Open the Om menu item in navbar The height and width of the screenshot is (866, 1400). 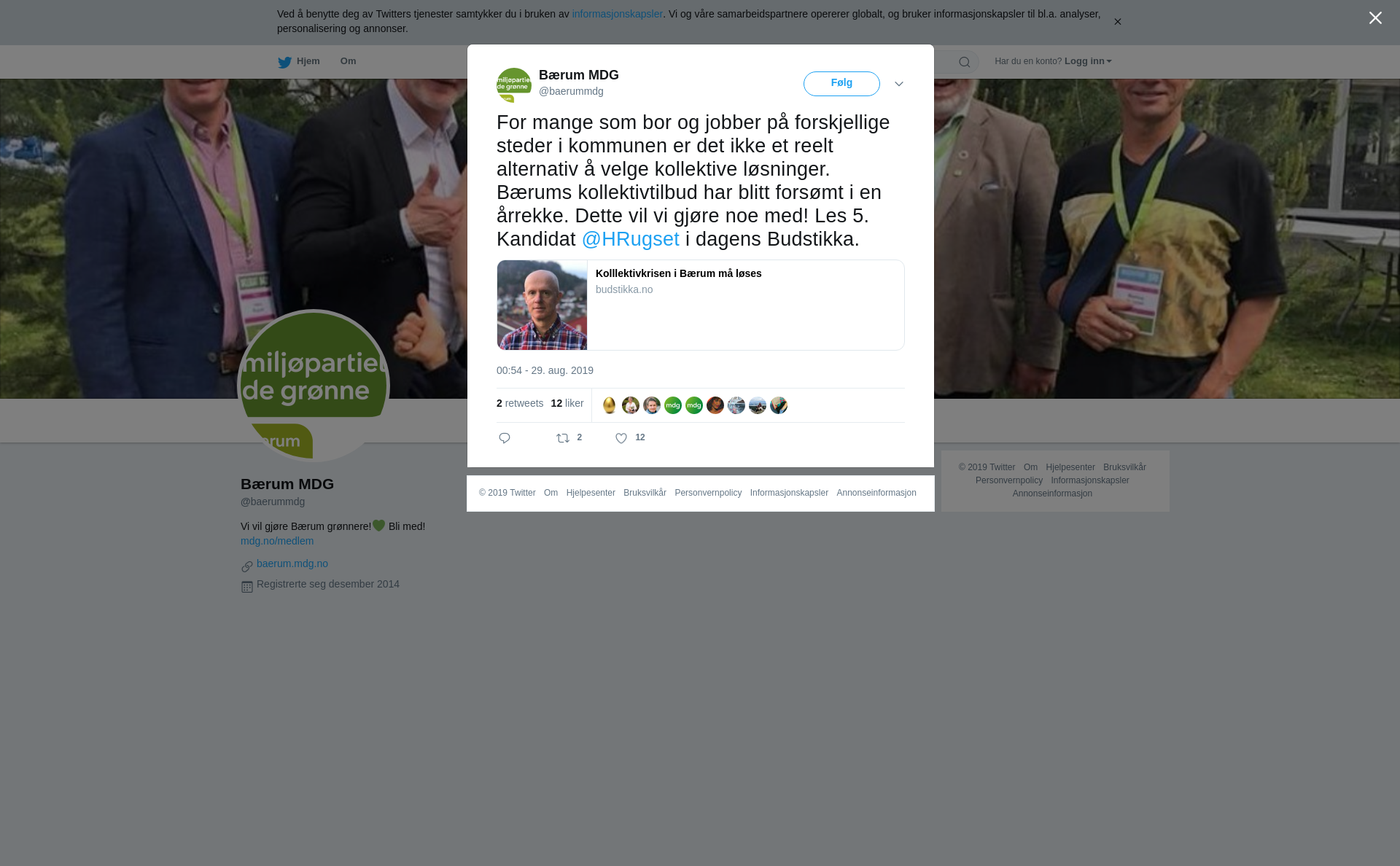349,61
